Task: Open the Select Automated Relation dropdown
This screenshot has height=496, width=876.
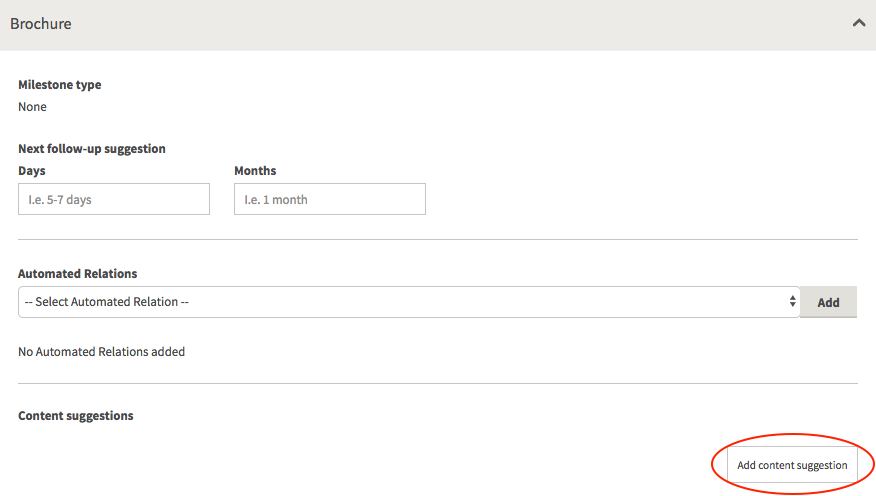Action: 409,302
